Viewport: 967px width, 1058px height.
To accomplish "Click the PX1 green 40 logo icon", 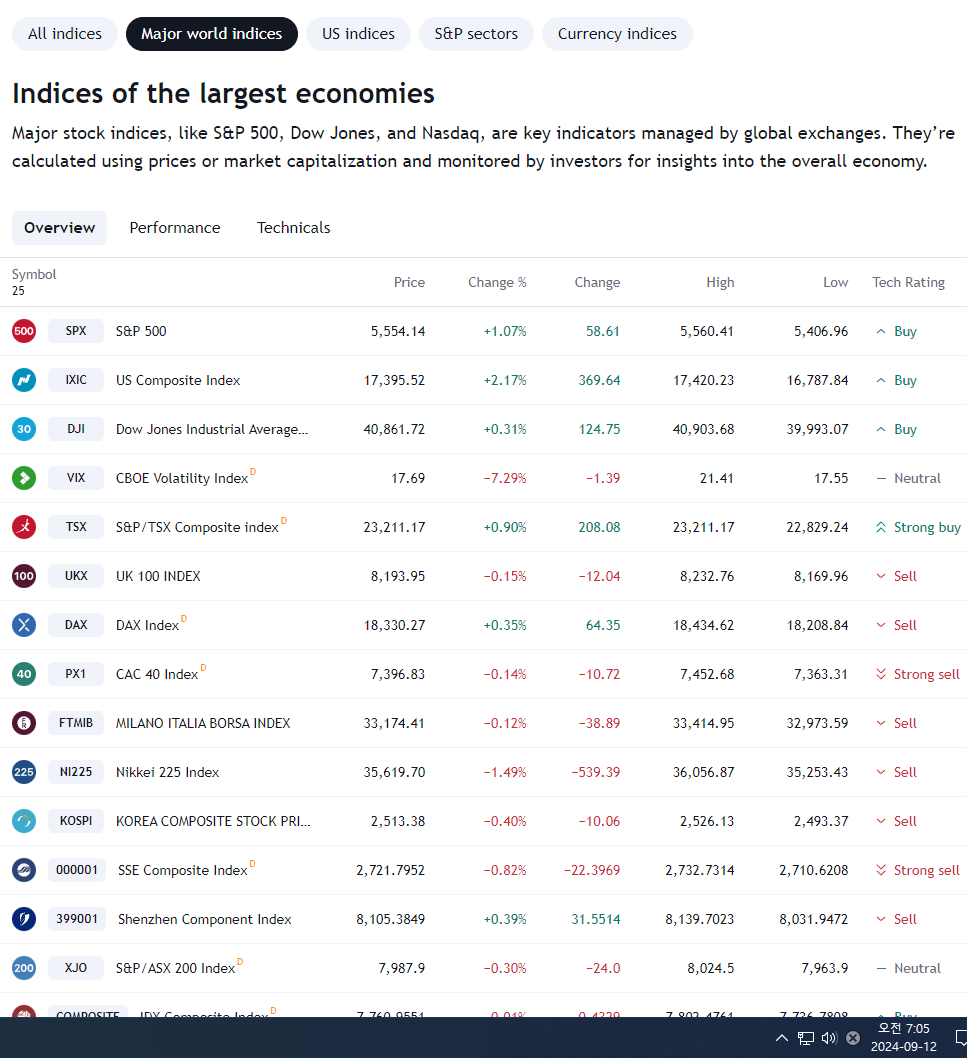I will [x=24, y=674].
